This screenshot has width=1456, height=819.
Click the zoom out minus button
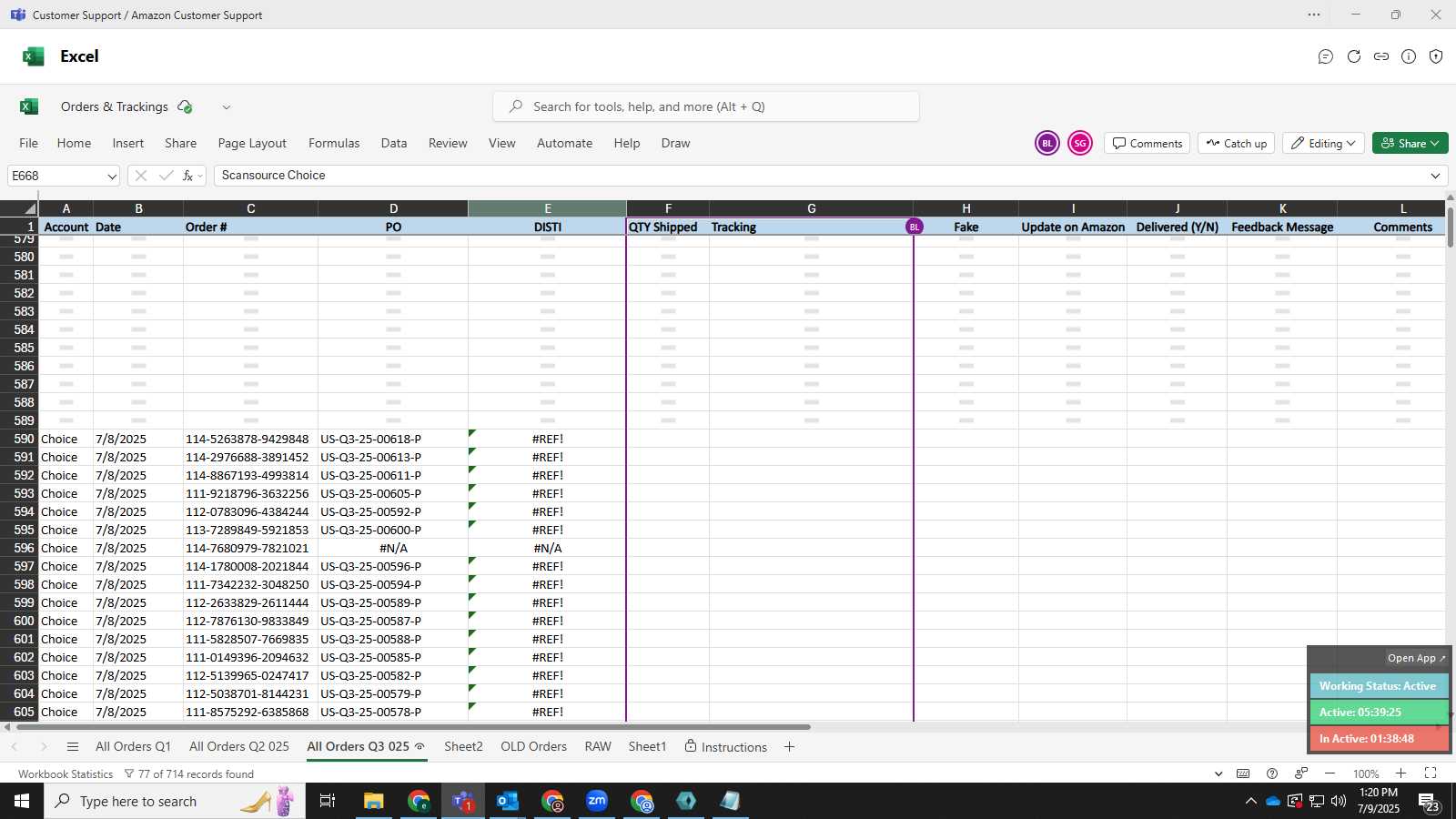pyautogui.click(x=1330, y=773)
